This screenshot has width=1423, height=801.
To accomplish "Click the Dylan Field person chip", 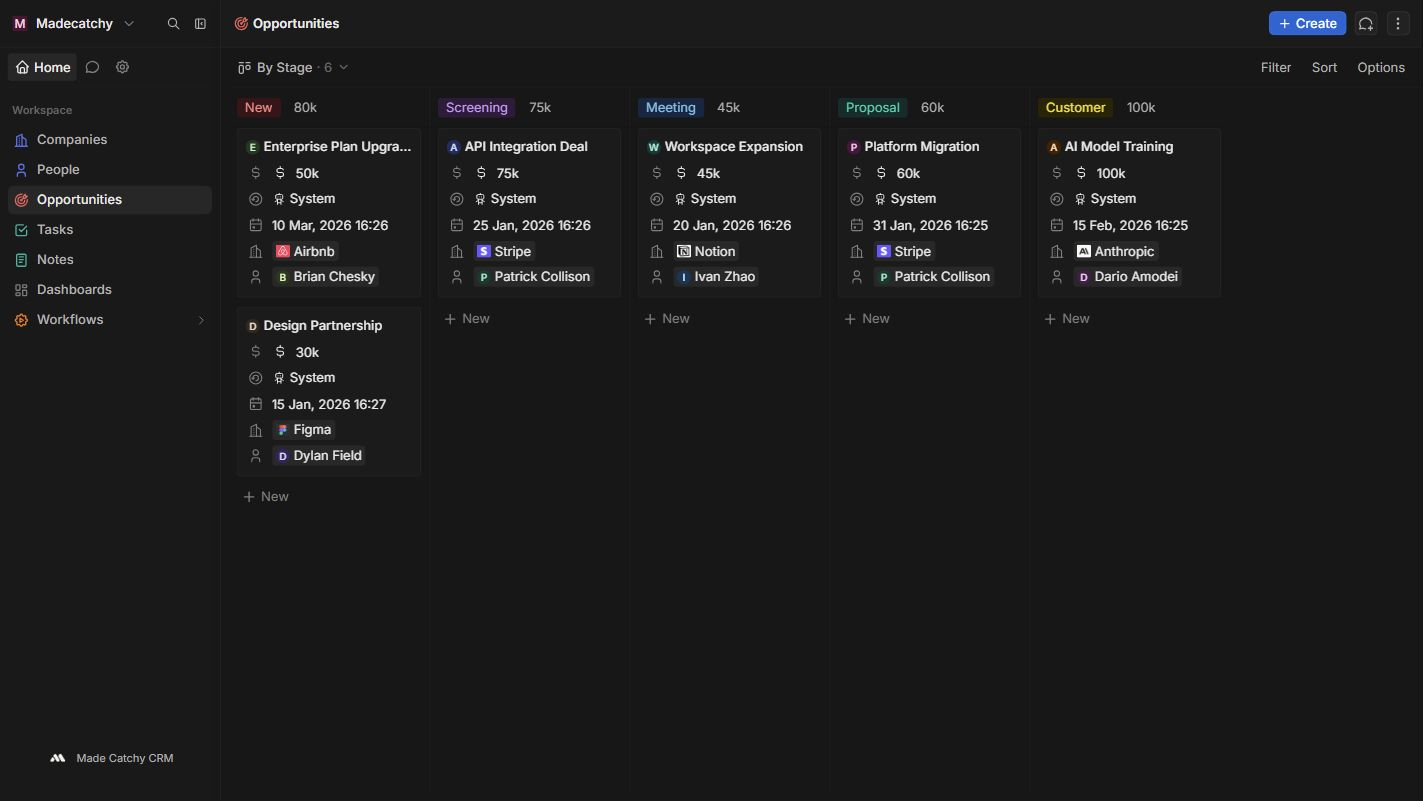I will click(319, 455).
